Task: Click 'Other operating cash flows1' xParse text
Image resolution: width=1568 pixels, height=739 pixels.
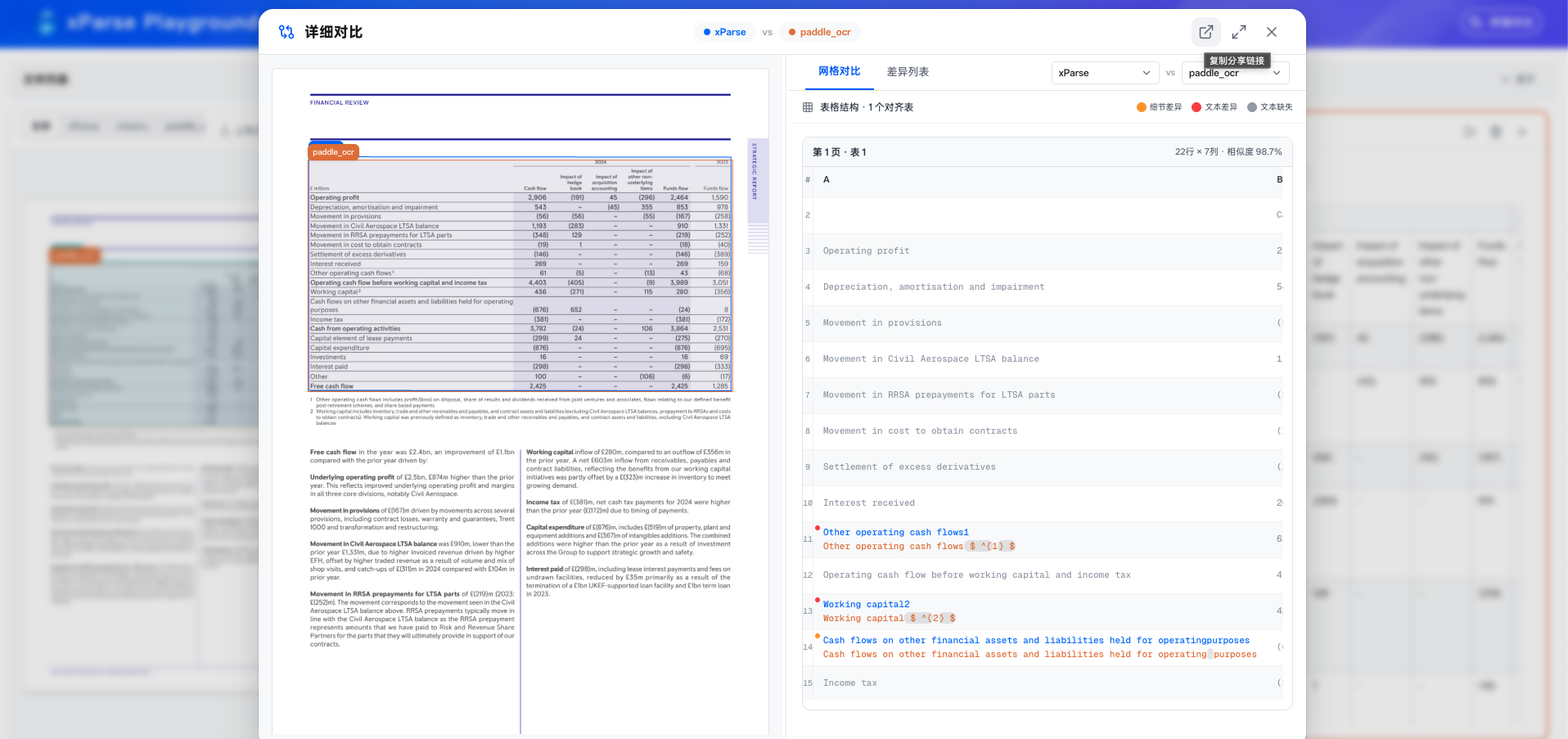Action: click(895, 533)
